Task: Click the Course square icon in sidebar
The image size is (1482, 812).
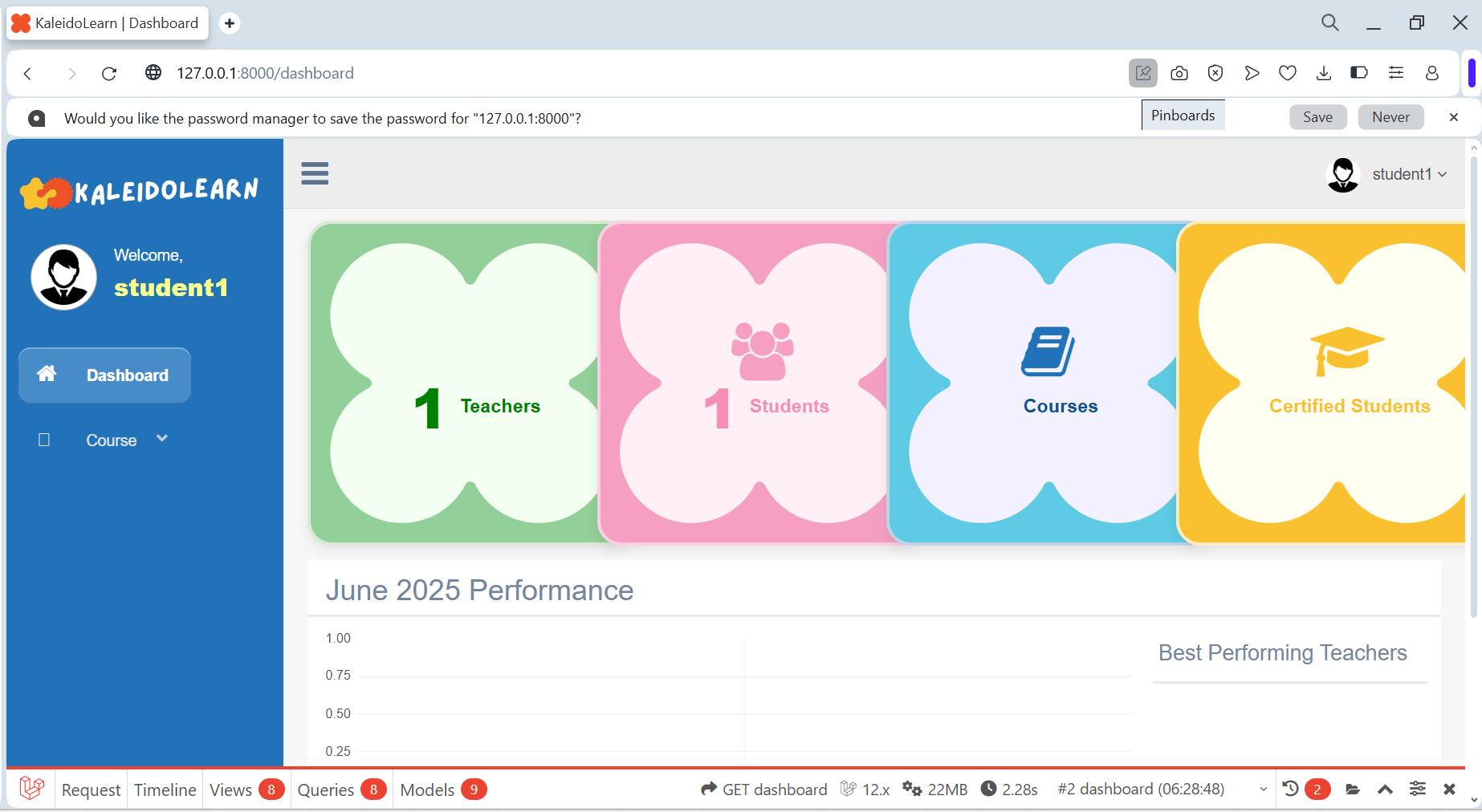Action: coord(44,440)
